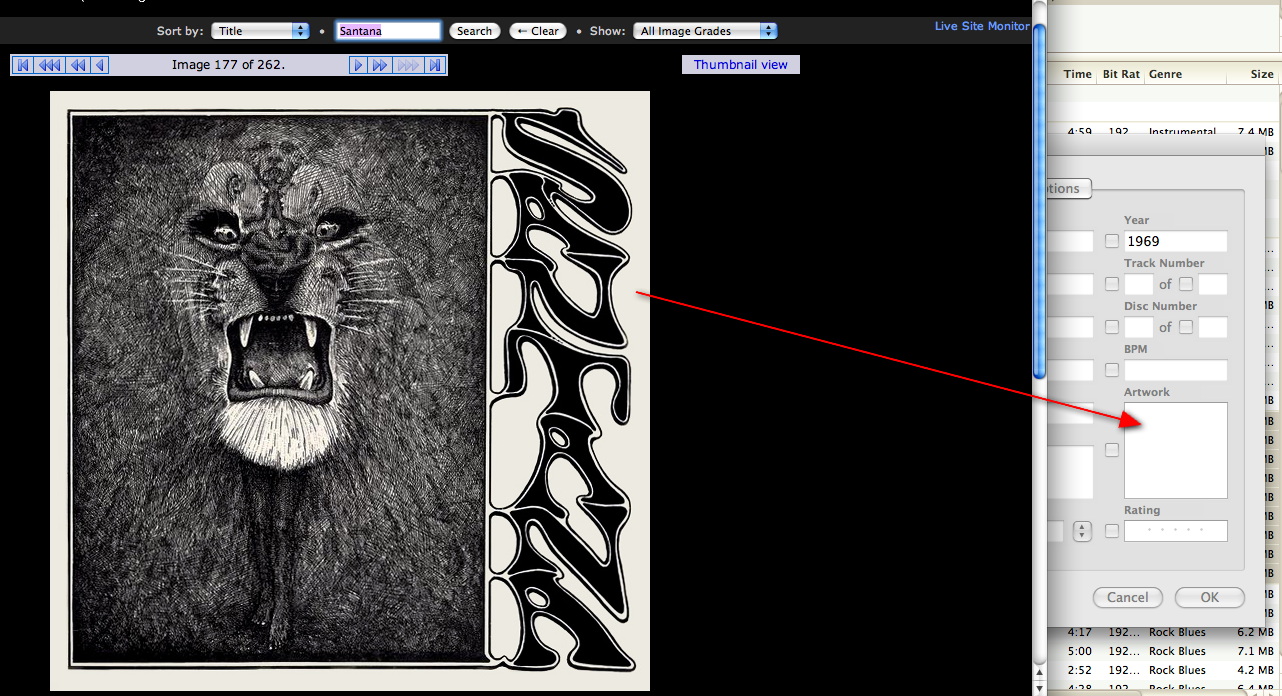The image size is (1282, 696).
Task: Sort iTunes list by Bit Rate column
Action: coord(1121,74)
